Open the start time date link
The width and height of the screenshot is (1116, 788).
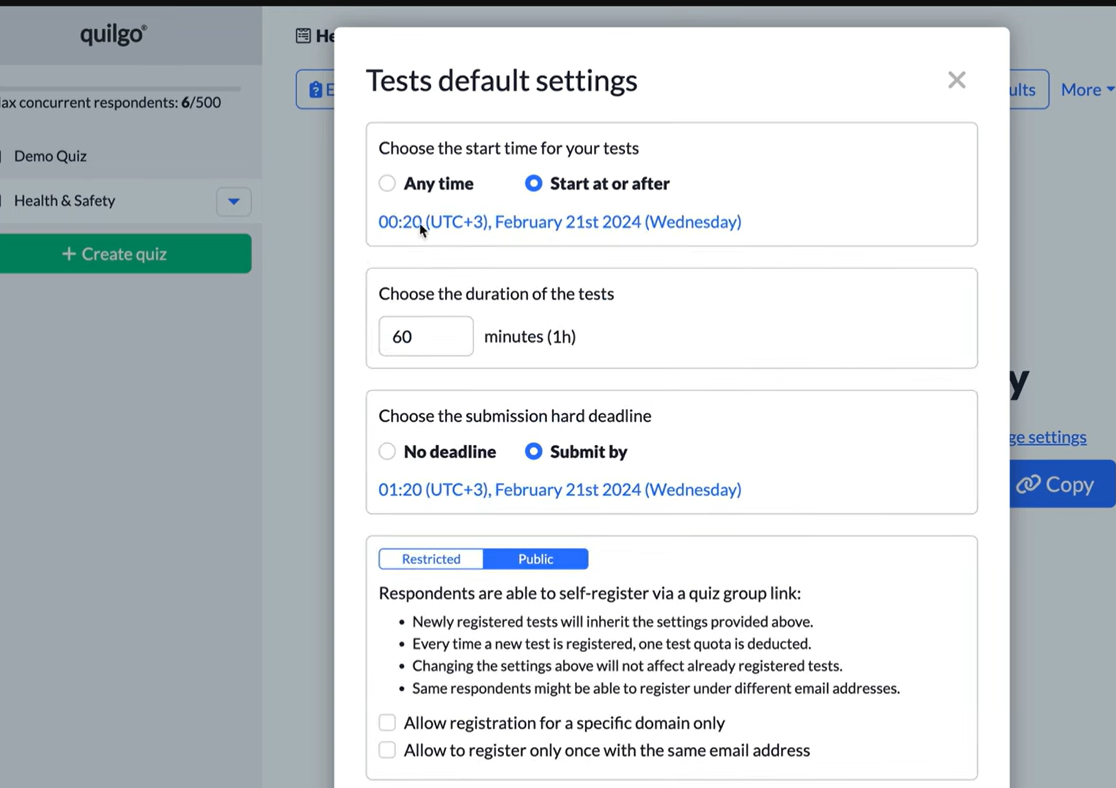[x=559, y=221]
